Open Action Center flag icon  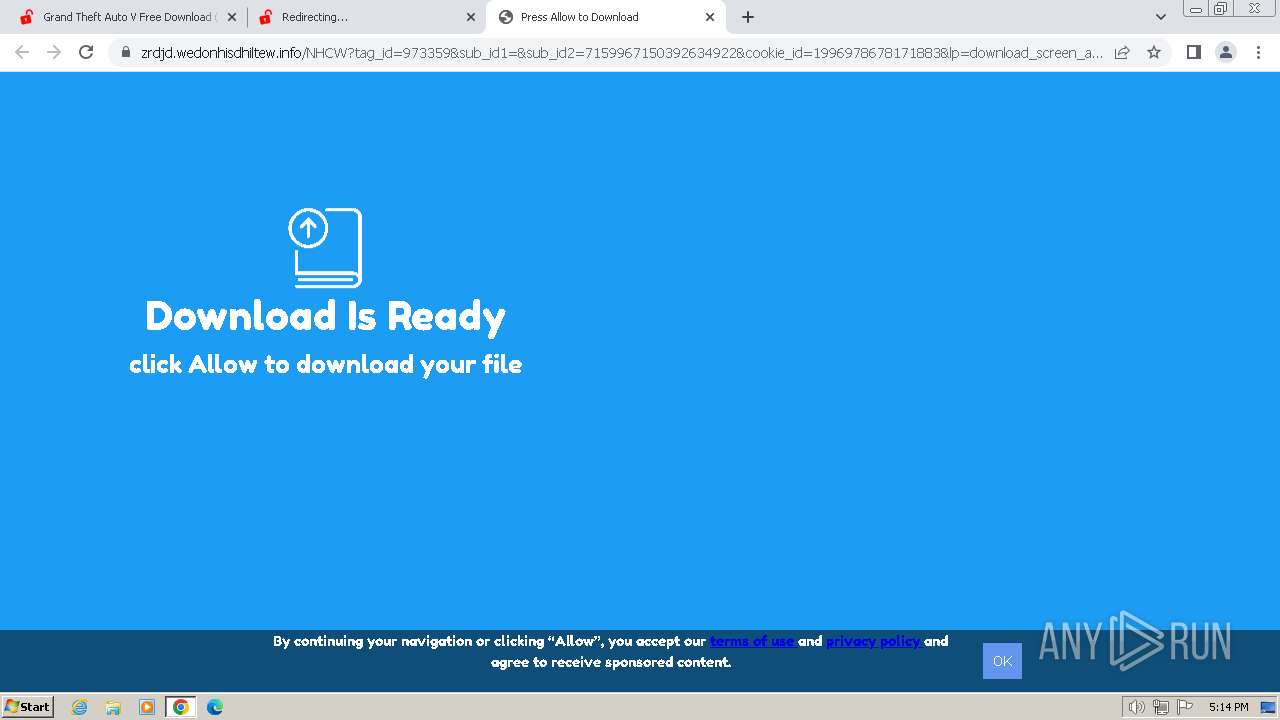1185,707
